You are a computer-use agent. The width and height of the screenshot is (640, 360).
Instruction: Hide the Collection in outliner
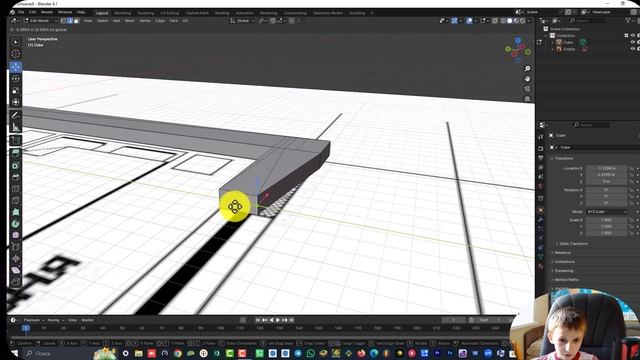coord(633,36)
